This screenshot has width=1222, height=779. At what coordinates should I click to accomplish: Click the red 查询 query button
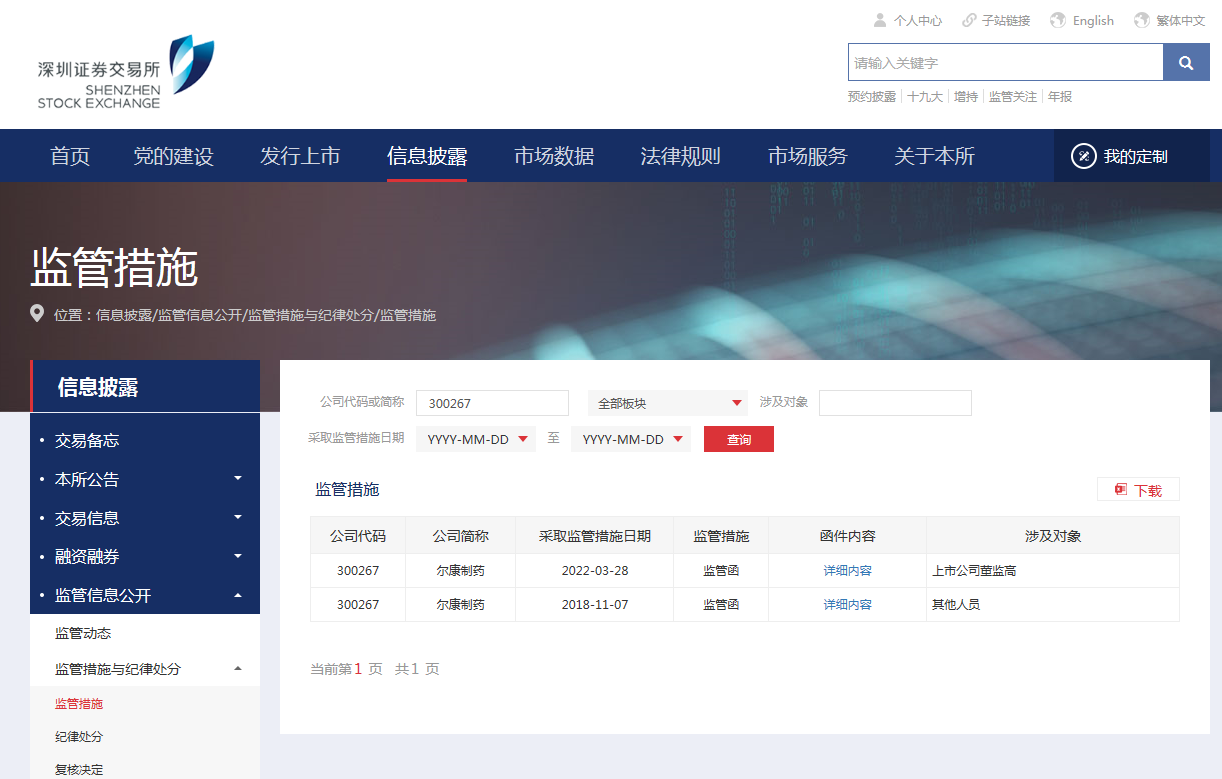738,438
